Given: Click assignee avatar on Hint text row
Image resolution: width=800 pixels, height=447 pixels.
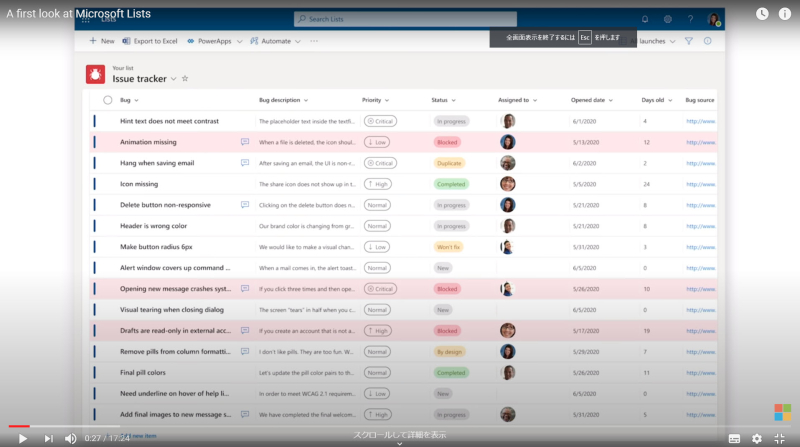Looking at the screenshot, I should [x=508, y=121].
